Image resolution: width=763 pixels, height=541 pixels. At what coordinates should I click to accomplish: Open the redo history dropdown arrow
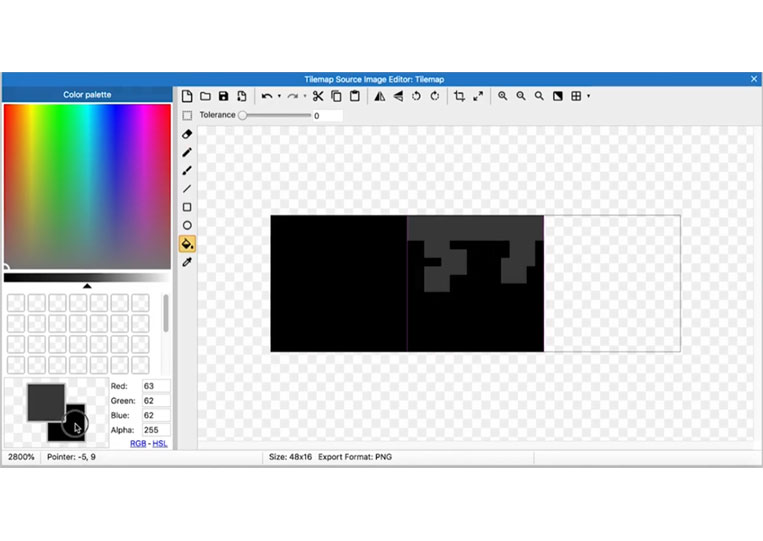pyautogui.click(x=305, y=96)
